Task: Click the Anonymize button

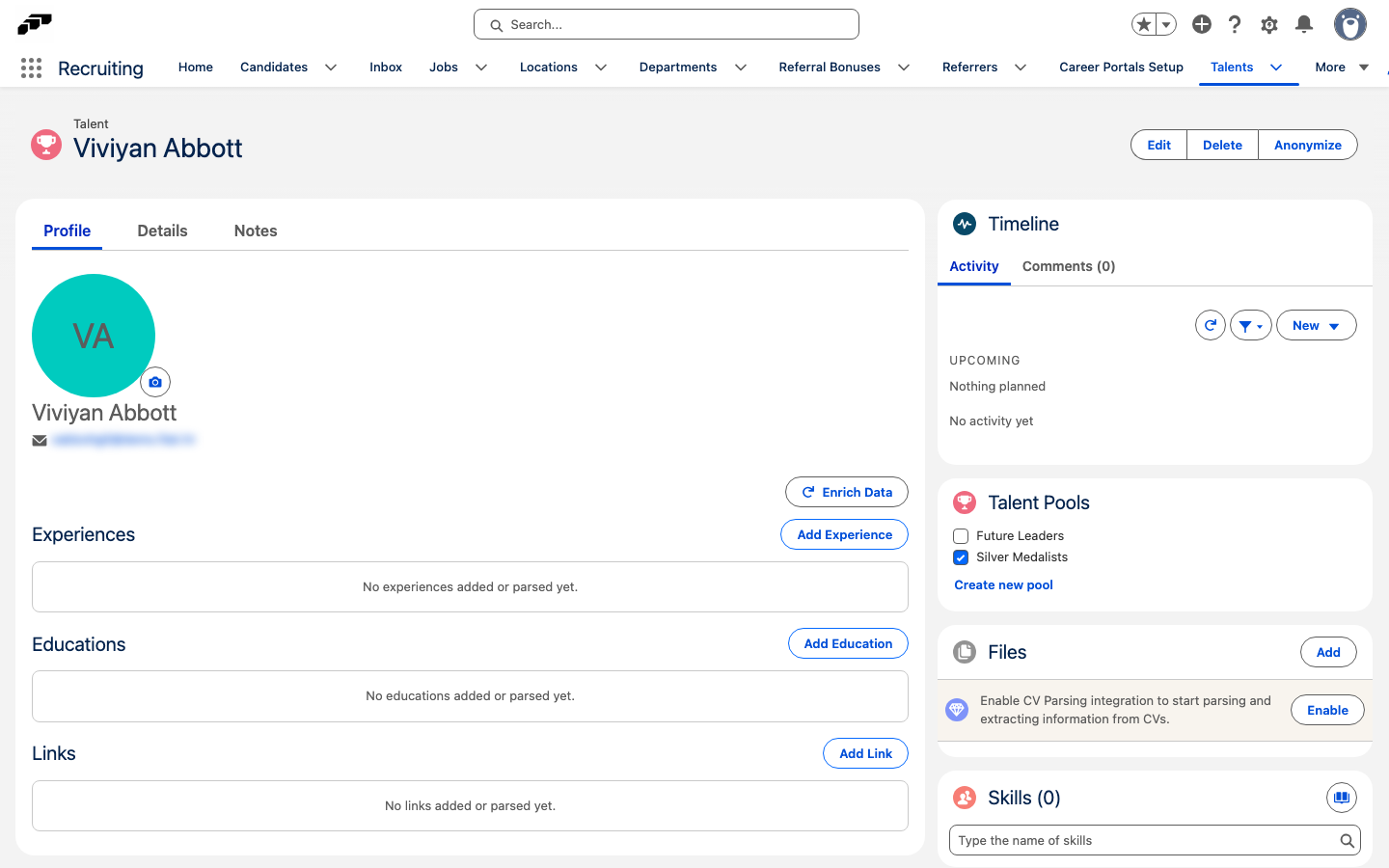Action: [x=1307, y=145]
